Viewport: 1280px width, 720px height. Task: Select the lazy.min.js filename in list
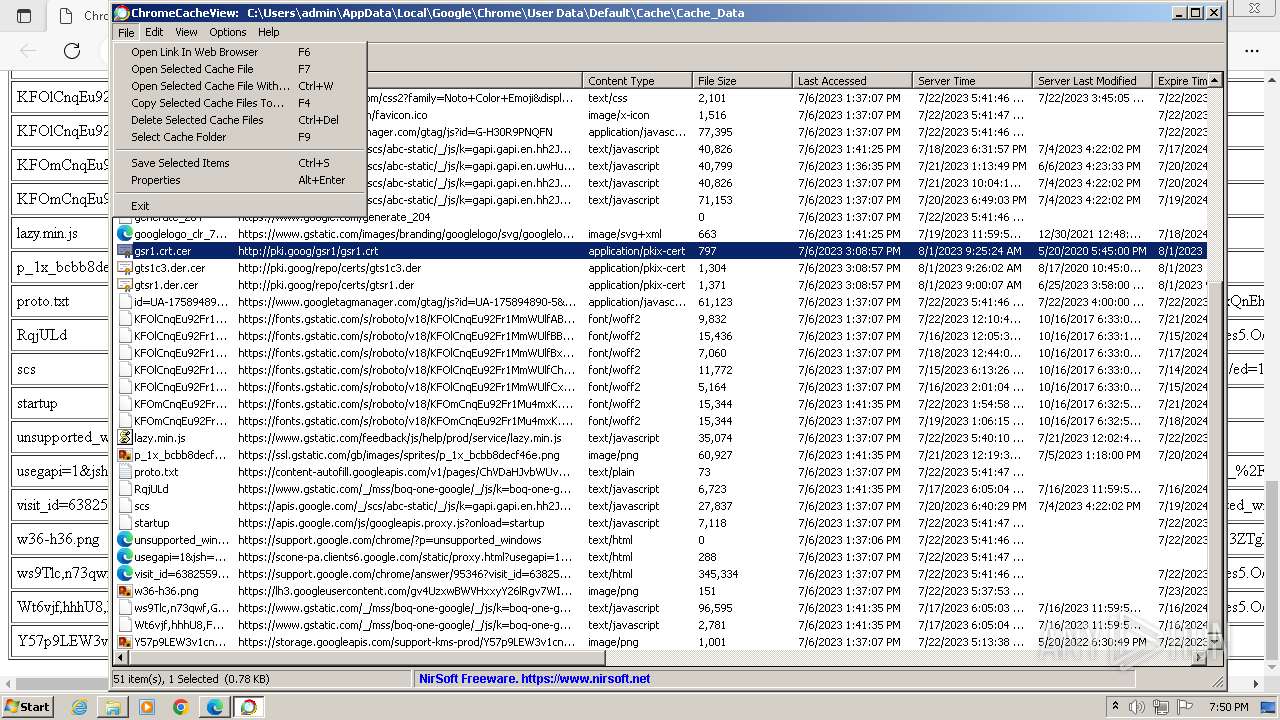[x=160, y=438]
